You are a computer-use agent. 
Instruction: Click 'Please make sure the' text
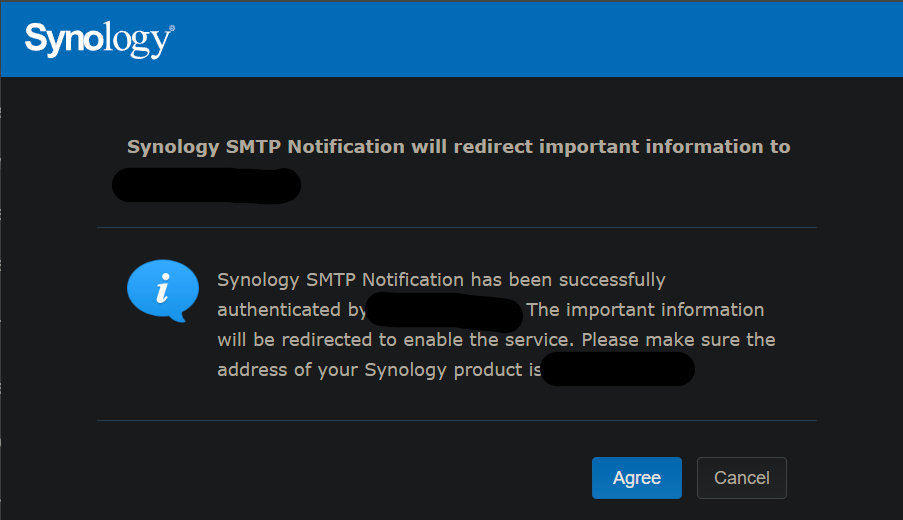[x=678, y=340]
